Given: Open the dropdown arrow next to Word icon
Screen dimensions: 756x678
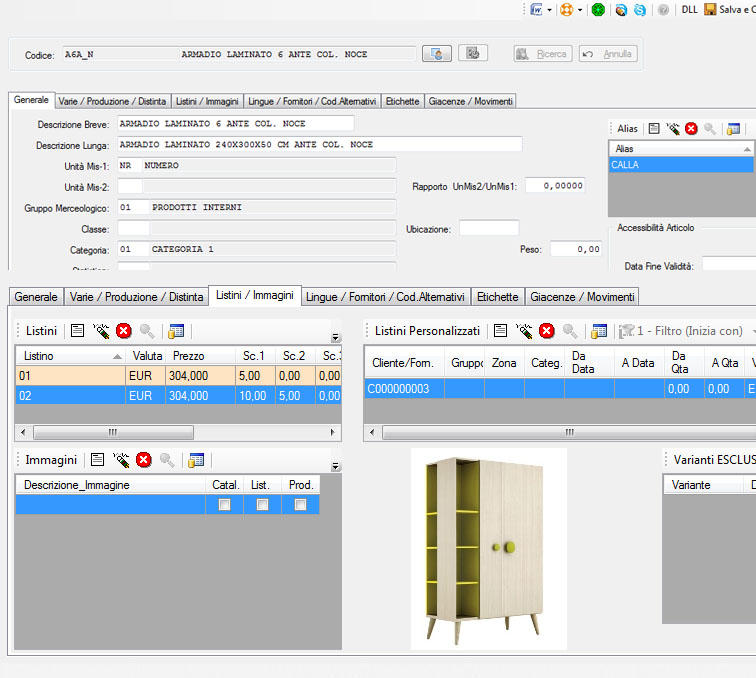Looking at the screenshot, I should pyautogui.click(x=549, y=10).
